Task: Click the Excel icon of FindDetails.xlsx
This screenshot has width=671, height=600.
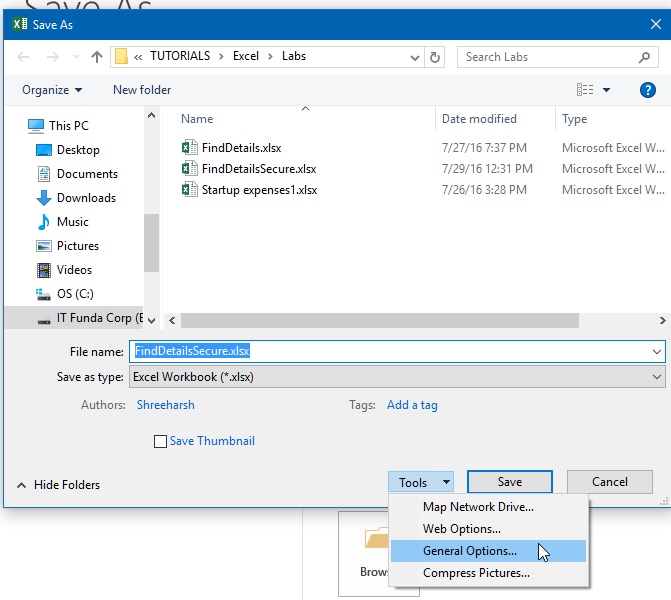Action: [189, 148]
